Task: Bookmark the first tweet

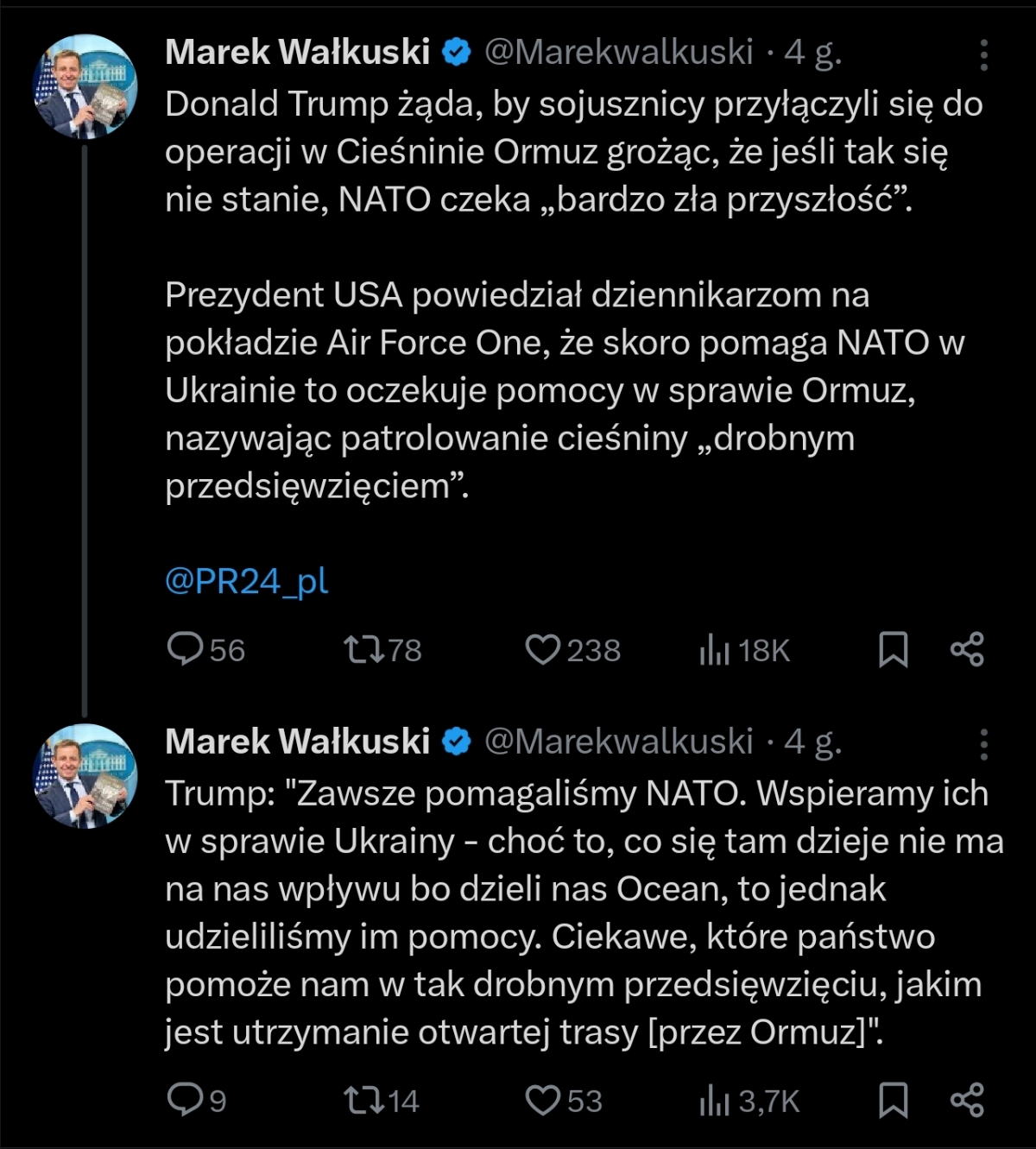Action: pos(893,649)
